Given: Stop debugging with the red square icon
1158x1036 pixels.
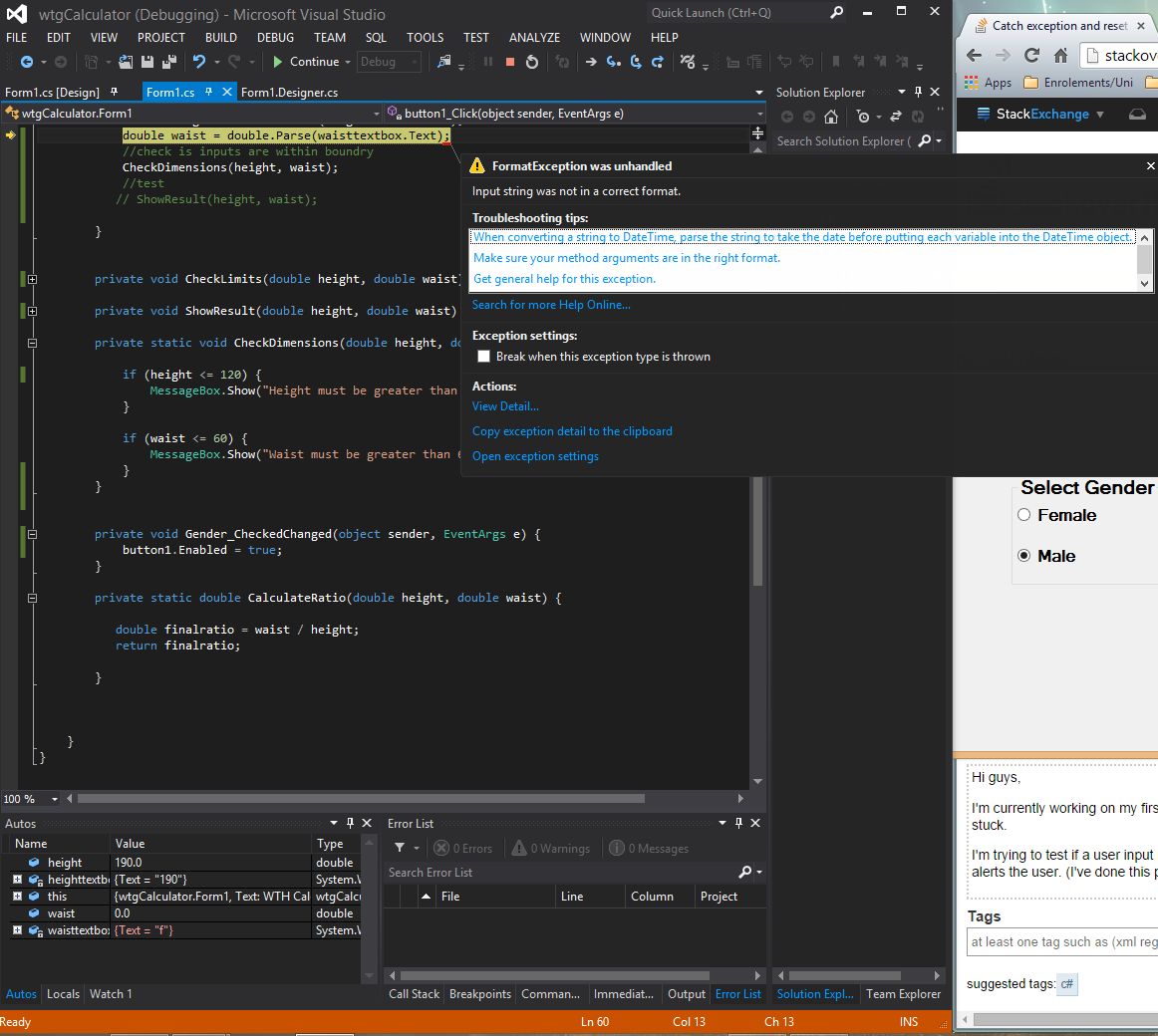Looking at the screenshot, I should (x=510, y=62).
